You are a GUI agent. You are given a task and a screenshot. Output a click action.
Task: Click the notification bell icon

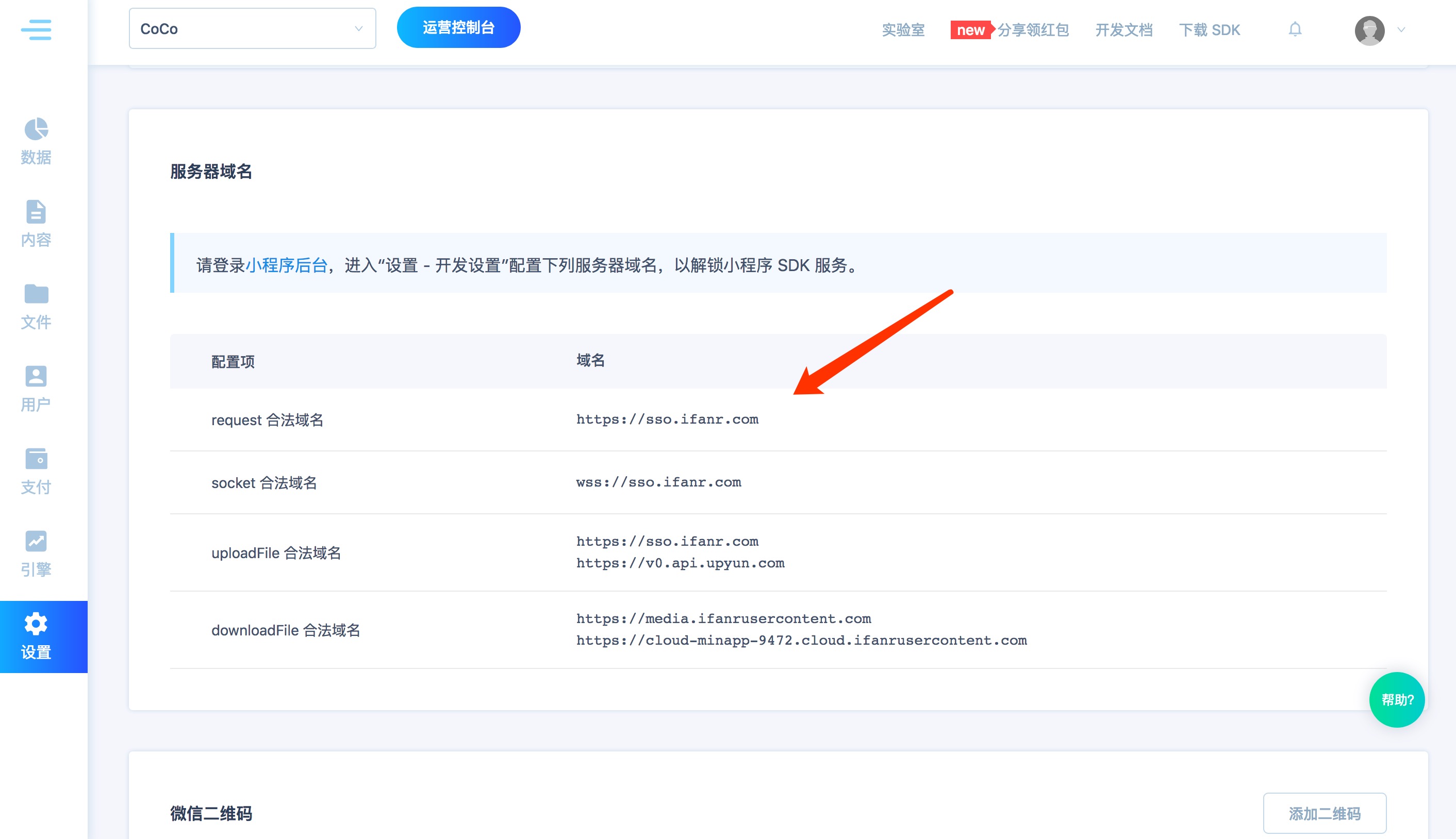(x=1295, y=29)
